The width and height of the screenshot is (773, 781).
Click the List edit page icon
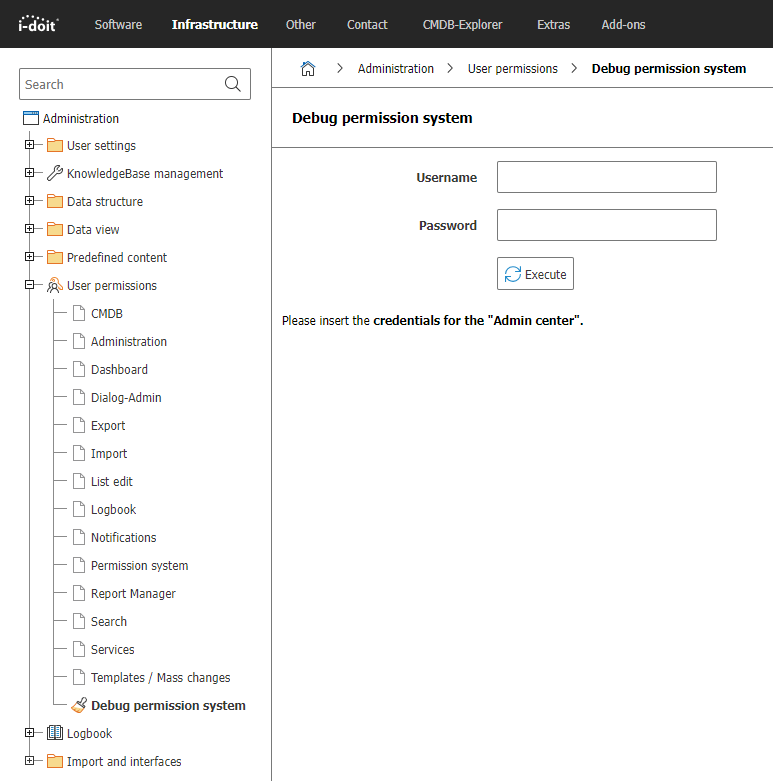pos(79,481)
